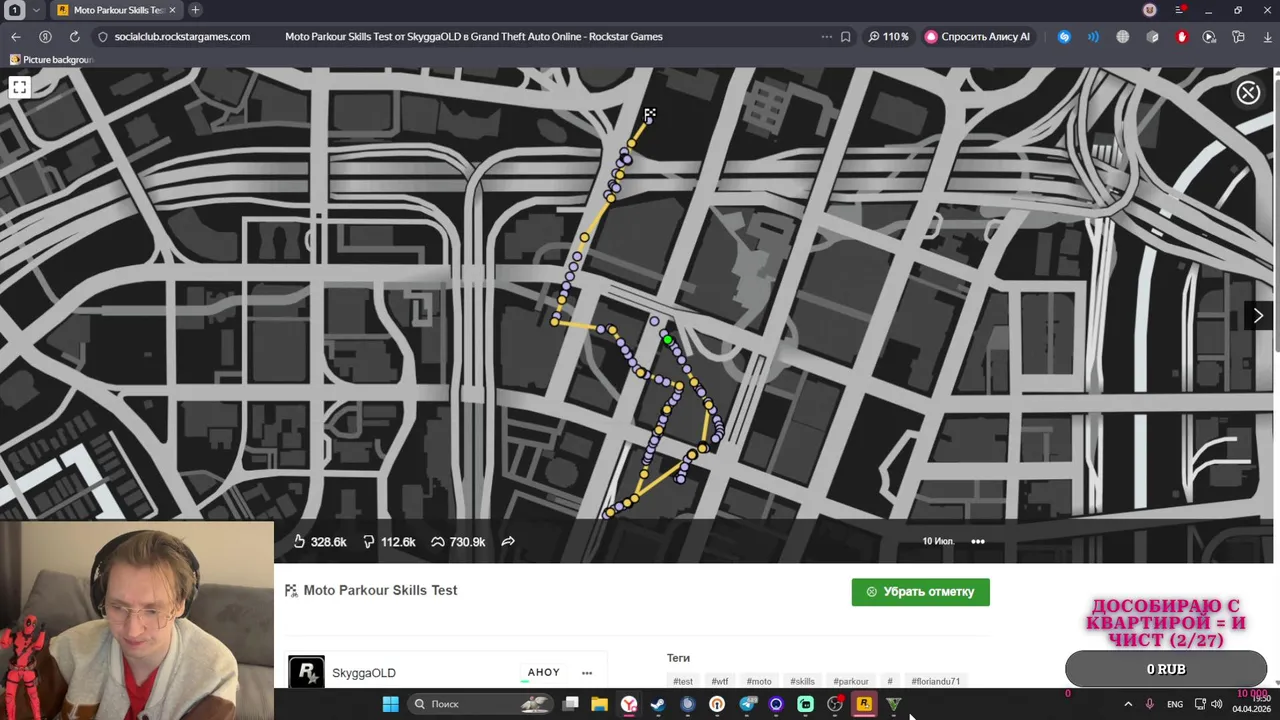The image size is (1280, 720).
Task: Open browser menu hamburger icon
Action: [x=1180, y=10]
